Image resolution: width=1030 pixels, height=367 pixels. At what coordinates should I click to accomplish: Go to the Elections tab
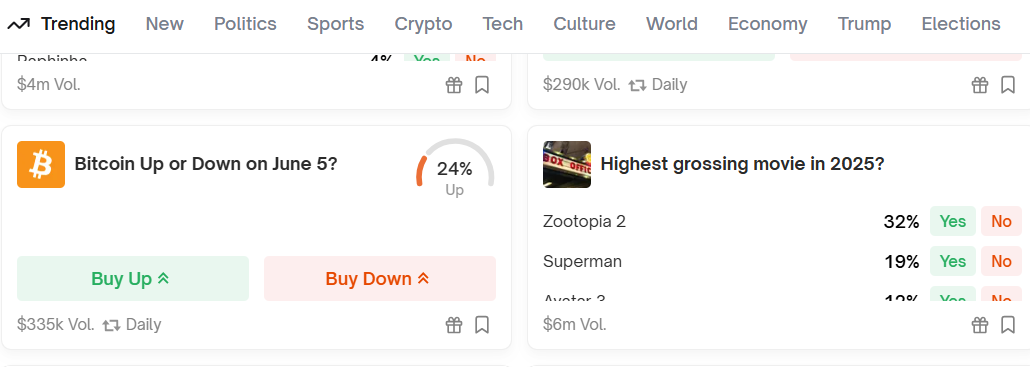point(960,24)
